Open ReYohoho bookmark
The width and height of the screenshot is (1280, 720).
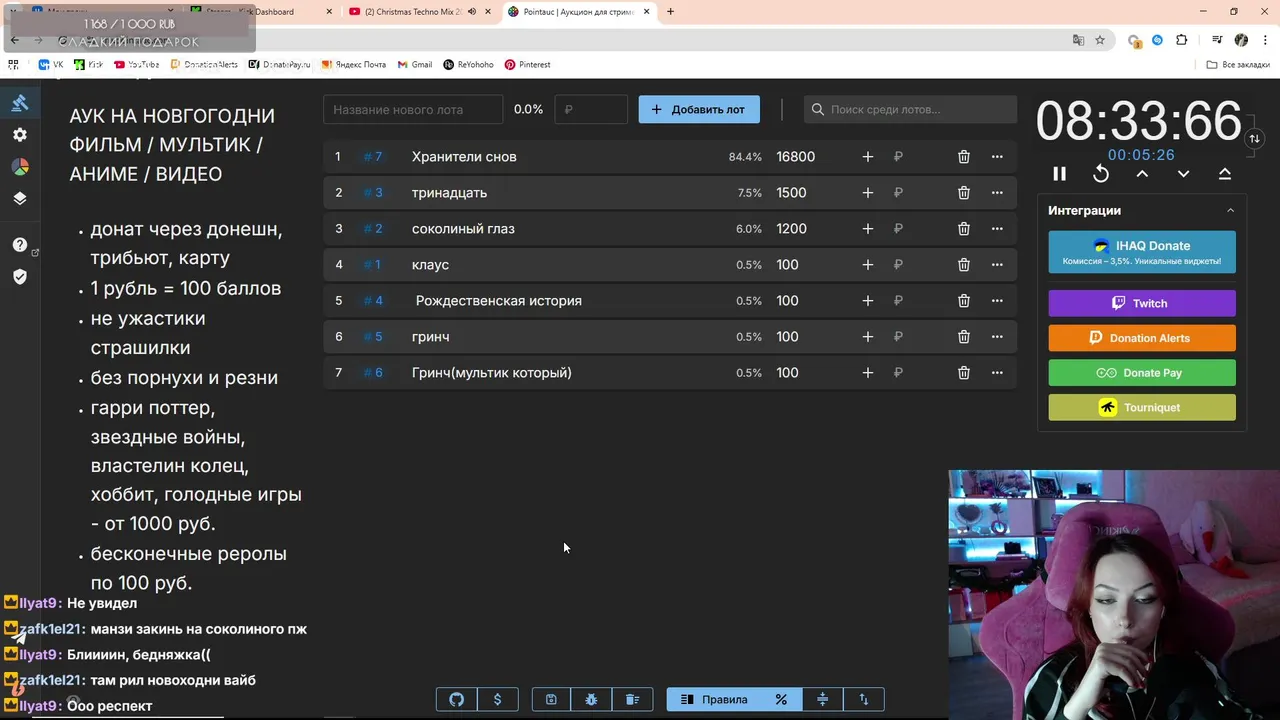coord(469,64)
